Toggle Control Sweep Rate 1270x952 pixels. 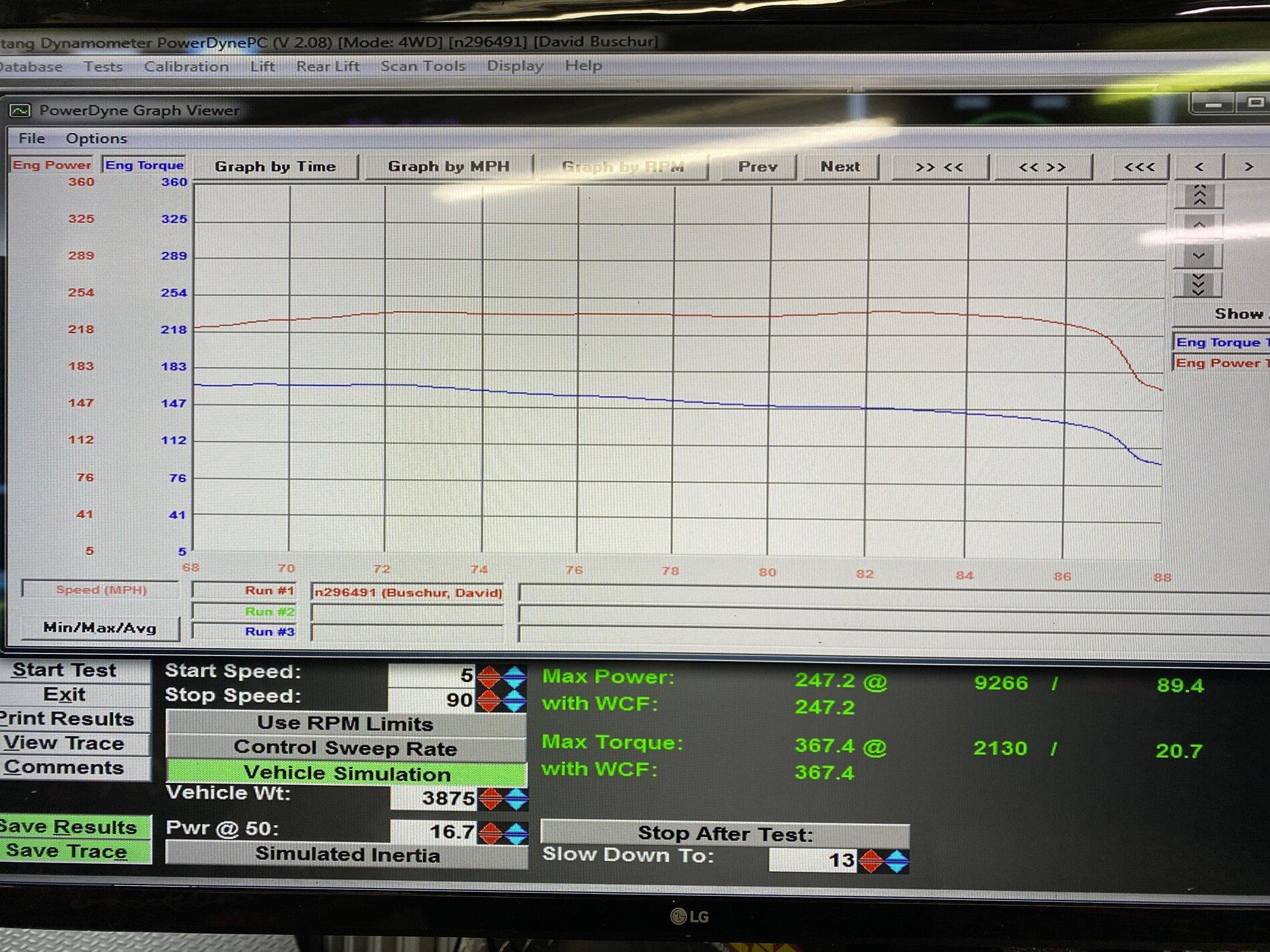coord(346,748)
